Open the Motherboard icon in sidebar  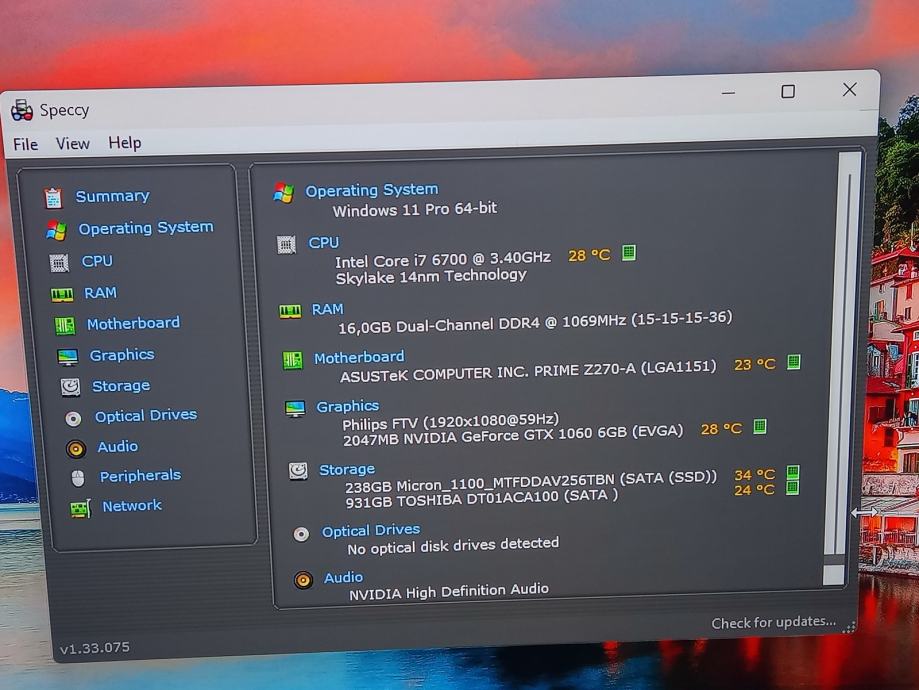click(64, 325)
